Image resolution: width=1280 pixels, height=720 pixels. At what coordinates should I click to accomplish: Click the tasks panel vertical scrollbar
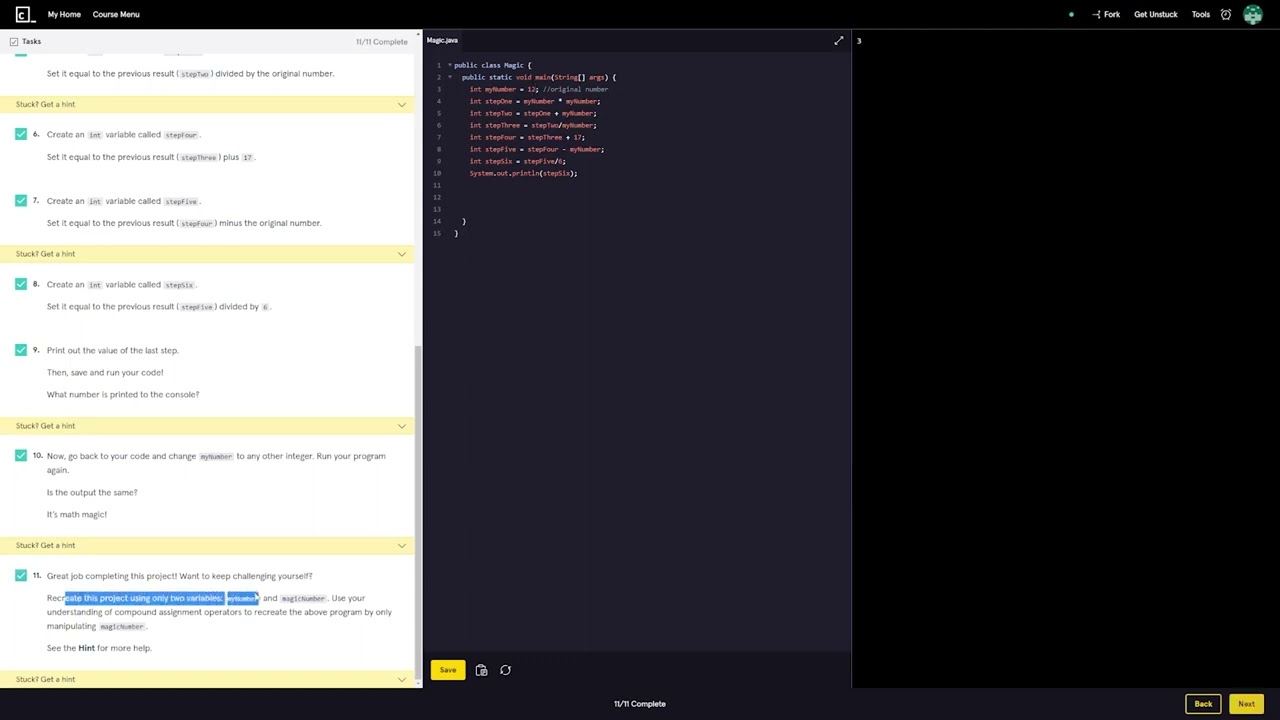[418, 510]
